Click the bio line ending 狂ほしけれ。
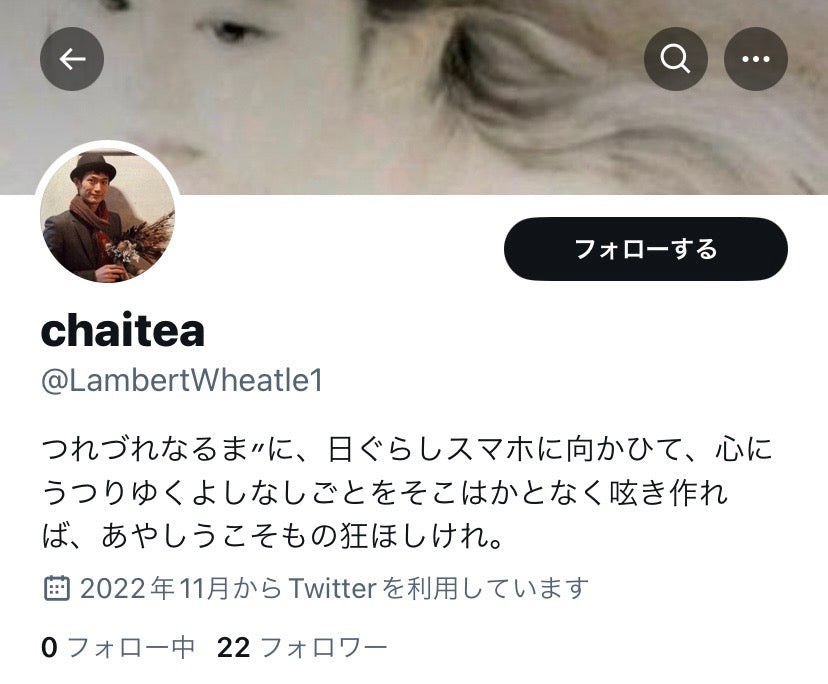The width and height of the screenshot is (828, 684). click(x=272, y=536)
